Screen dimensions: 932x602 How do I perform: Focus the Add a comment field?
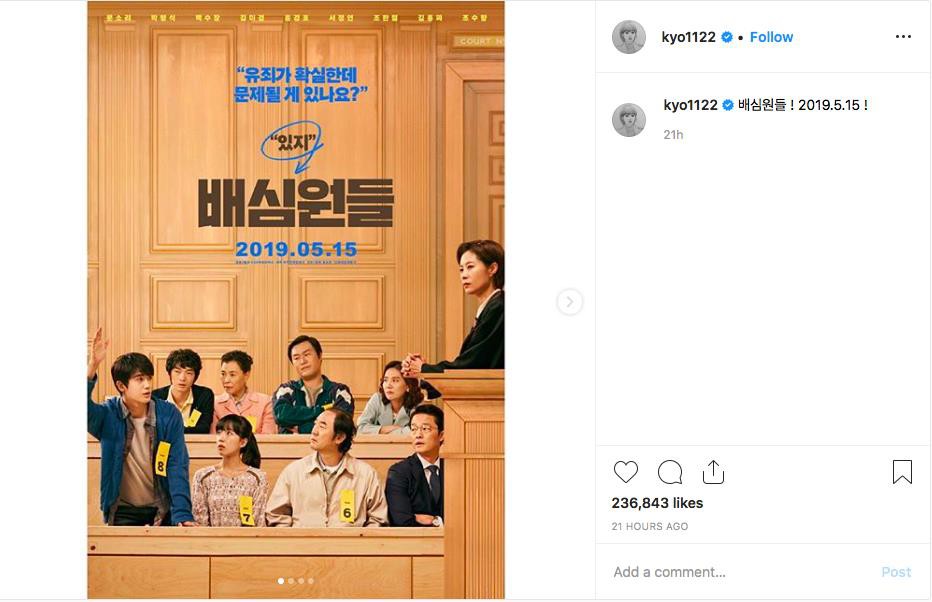click(737, 572)
